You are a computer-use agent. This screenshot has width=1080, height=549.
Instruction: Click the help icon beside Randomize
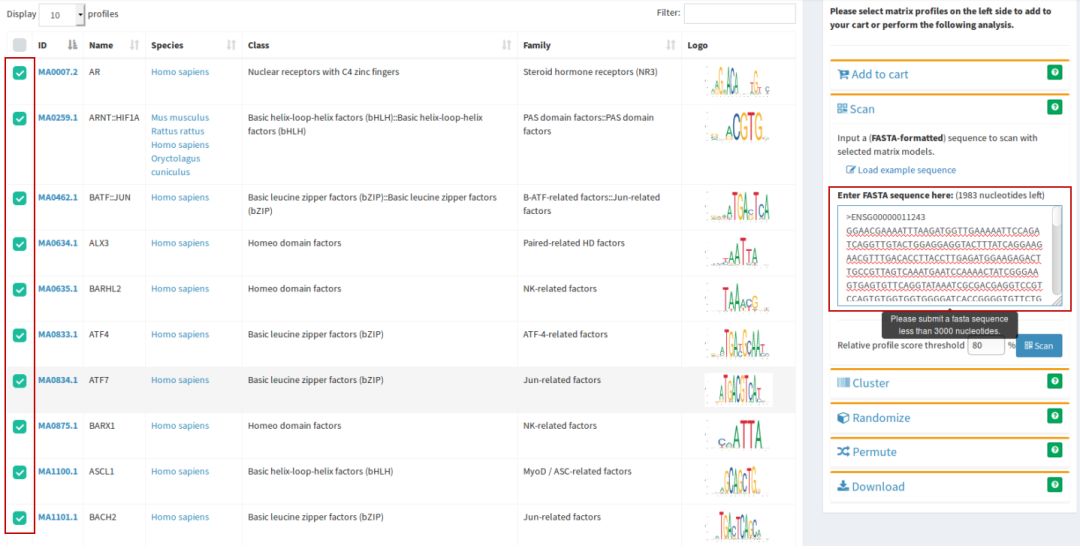[x=1054, y=416]
